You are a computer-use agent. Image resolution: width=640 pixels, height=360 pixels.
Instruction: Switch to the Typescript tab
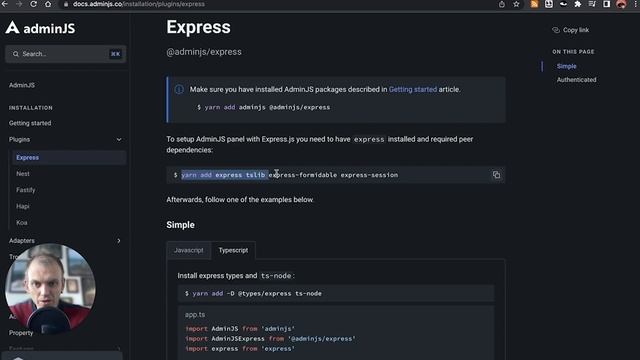pos(233,250)
